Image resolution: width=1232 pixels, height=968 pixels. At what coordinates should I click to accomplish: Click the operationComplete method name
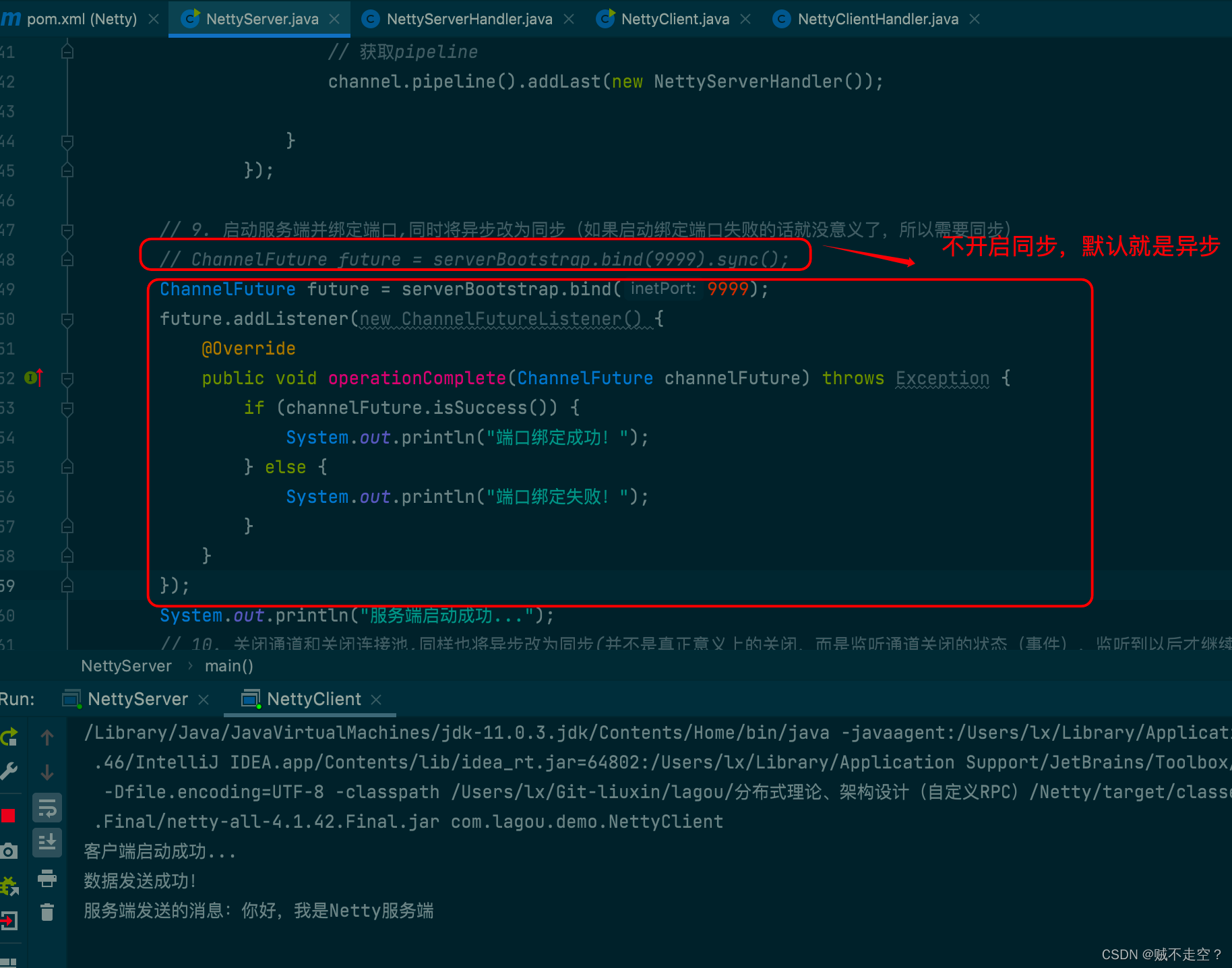[417, 378]
